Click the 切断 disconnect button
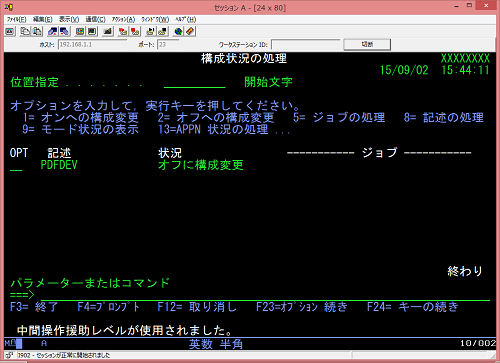This screenshot has width=500, height=363. (x=367, y=44)
